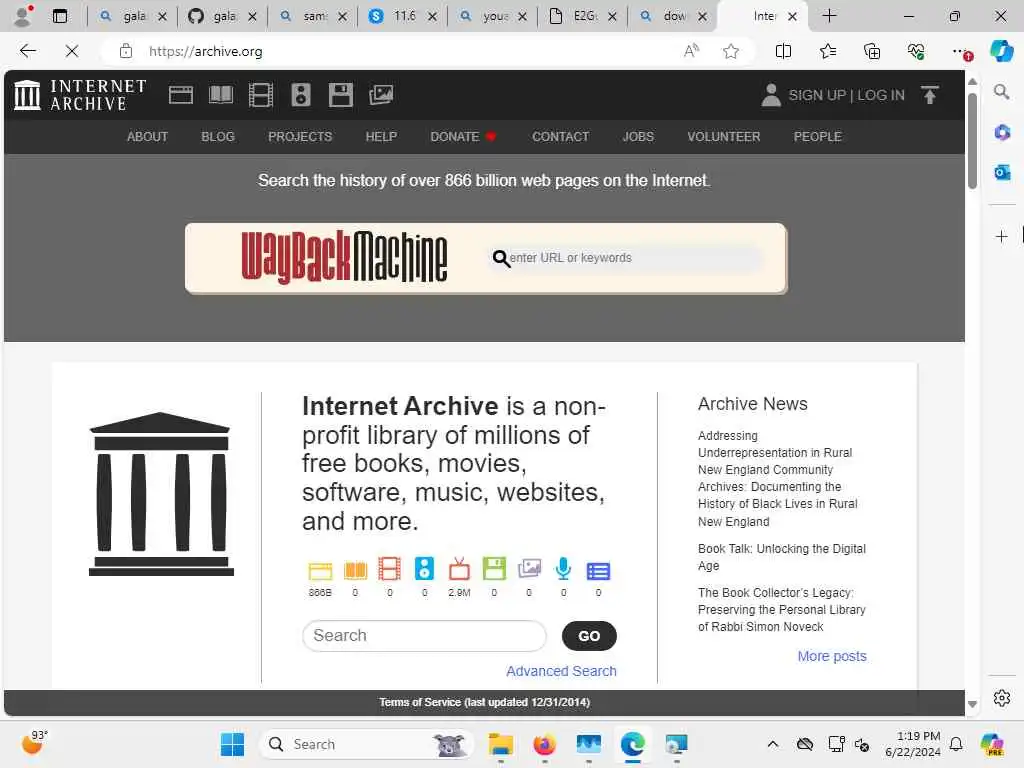The height and width of the screenshot is (768, 1024).
Task: Add page to favorites star icon
Action: [731, 51]
